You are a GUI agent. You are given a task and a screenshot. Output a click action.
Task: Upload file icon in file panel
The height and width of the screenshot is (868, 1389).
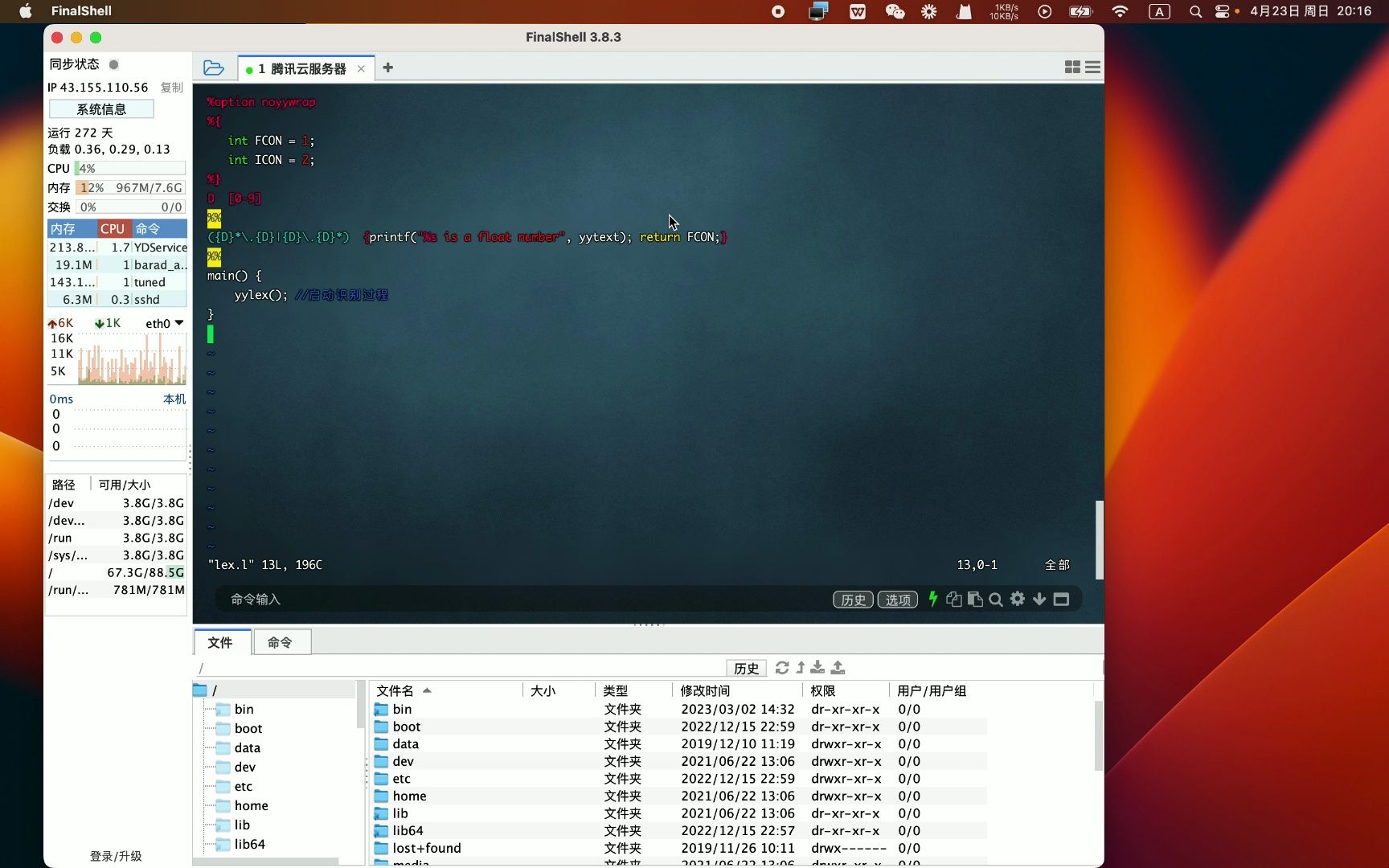(838, 667)
